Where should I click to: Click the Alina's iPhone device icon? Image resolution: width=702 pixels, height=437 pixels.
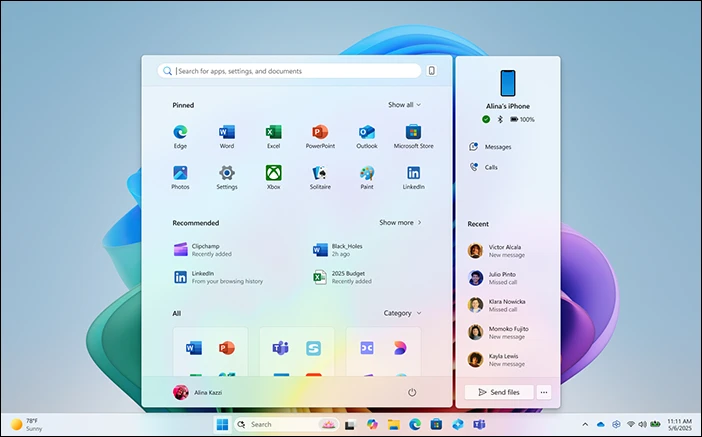tap(508, 83)
